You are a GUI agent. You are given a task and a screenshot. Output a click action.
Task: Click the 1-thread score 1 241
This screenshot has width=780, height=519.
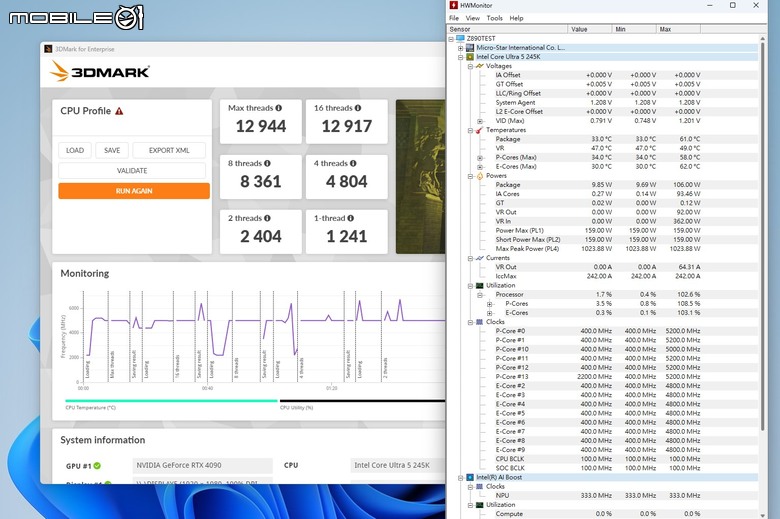point(347,236)
